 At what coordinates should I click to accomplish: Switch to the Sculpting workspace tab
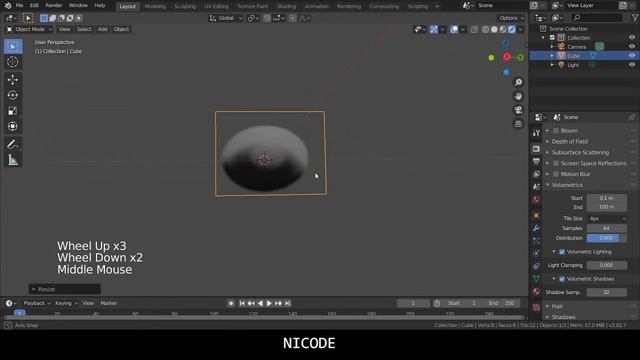click(185, 7)
